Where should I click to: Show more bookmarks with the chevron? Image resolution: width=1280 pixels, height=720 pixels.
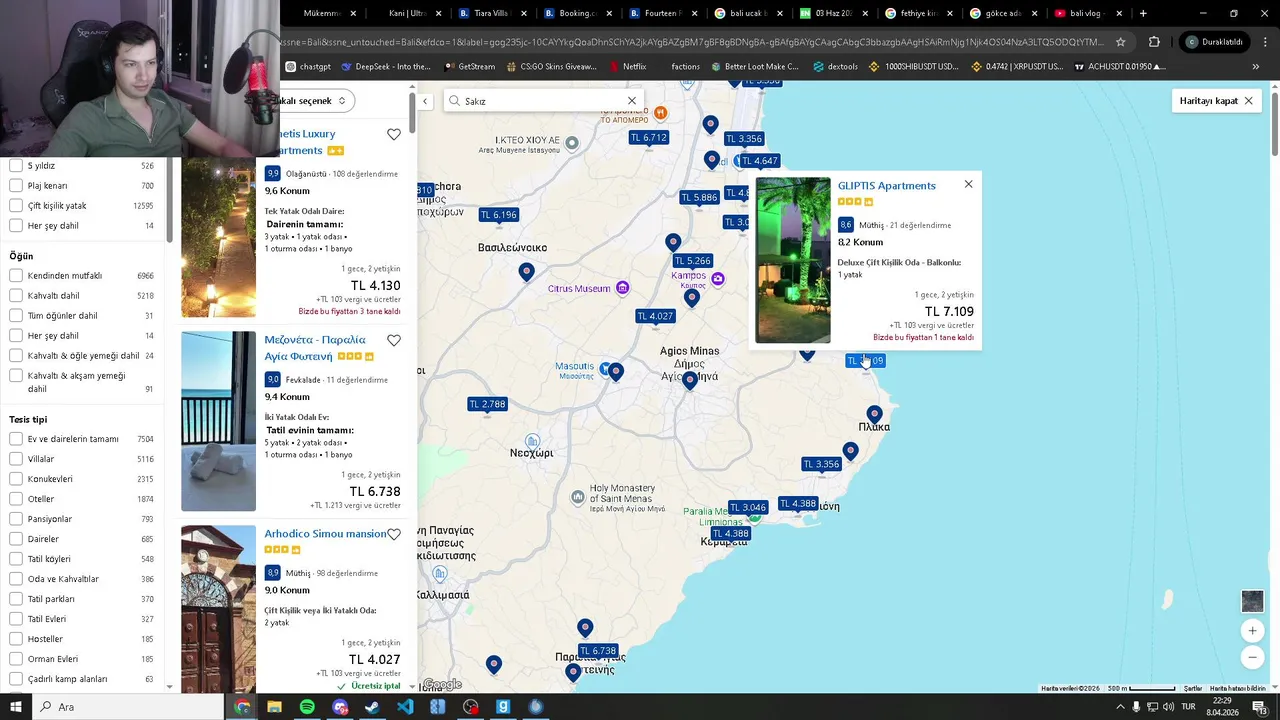coord(1255,67)
